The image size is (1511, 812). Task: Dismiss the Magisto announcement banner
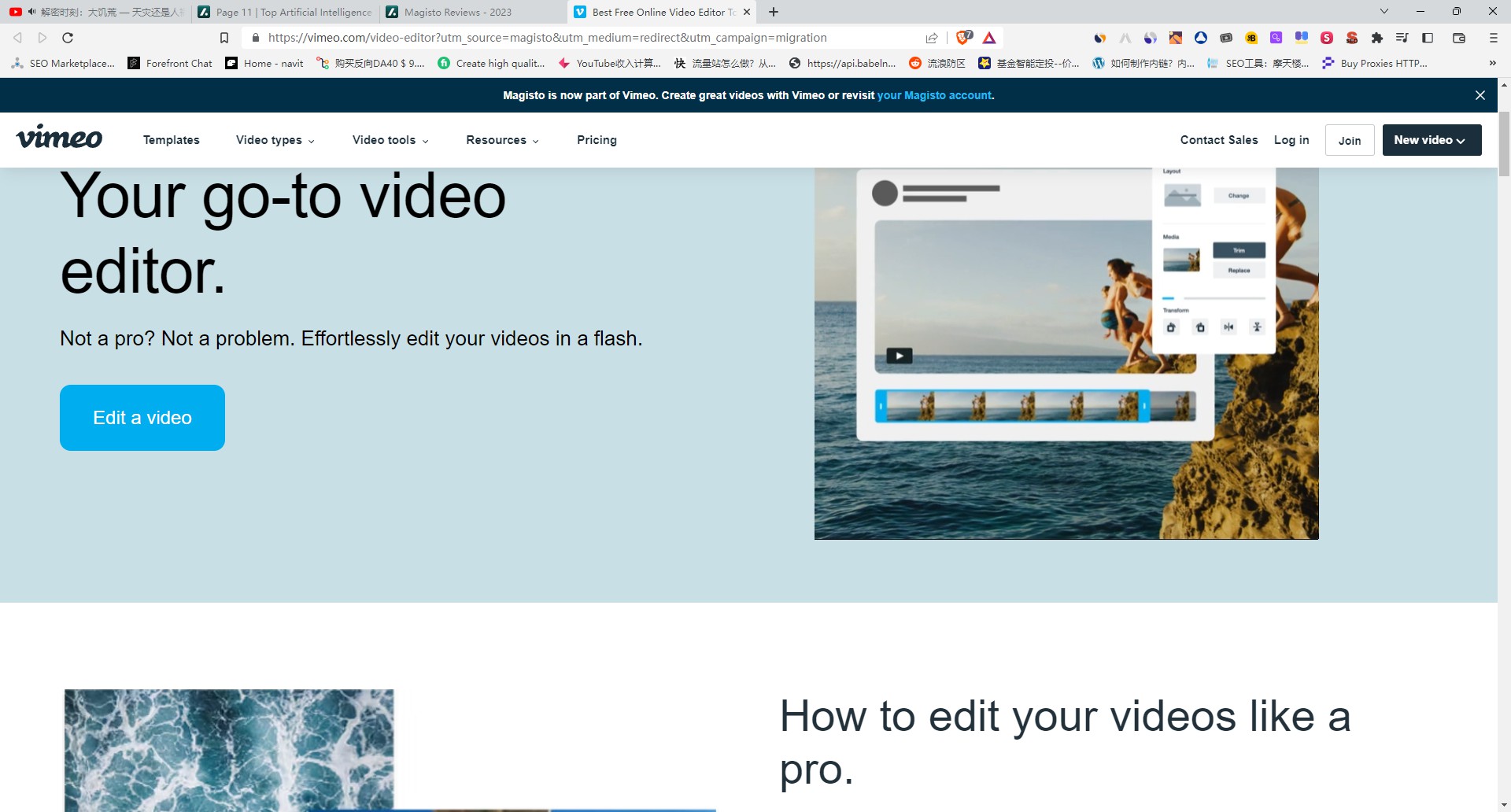tap(1480, 95)
